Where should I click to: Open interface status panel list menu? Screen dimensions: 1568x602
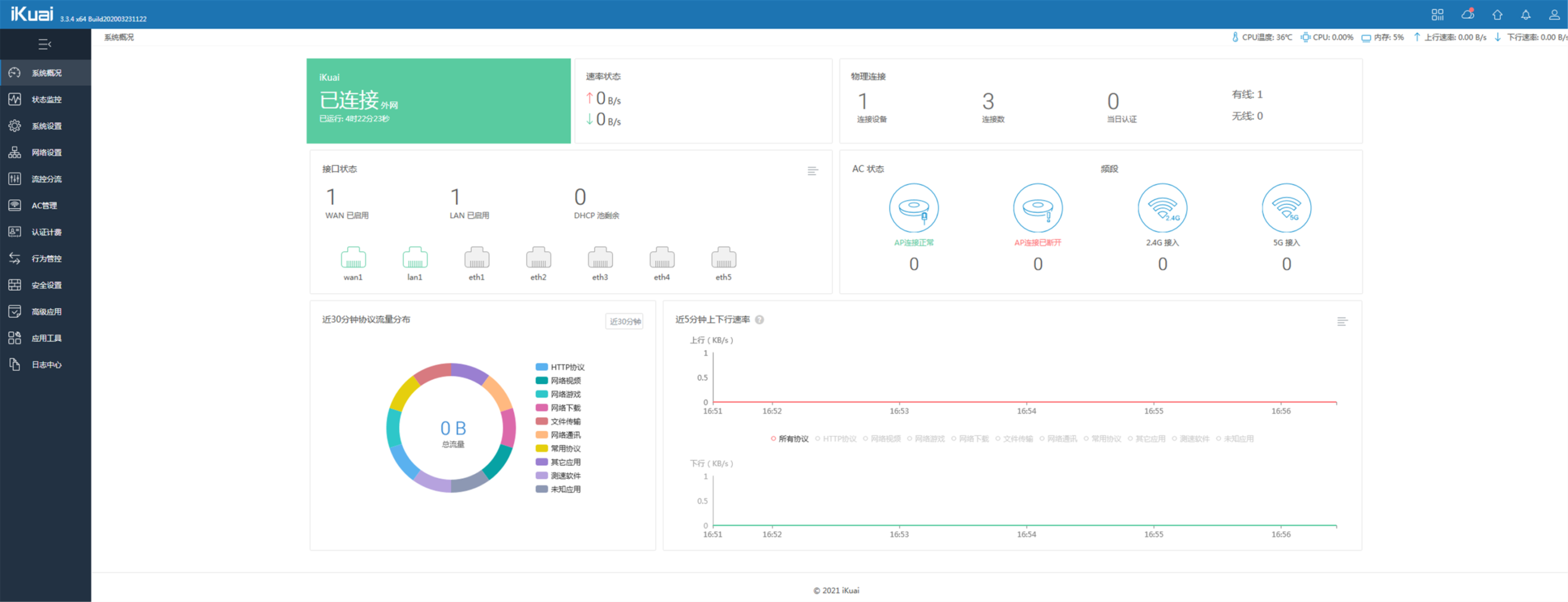point(812,171)
